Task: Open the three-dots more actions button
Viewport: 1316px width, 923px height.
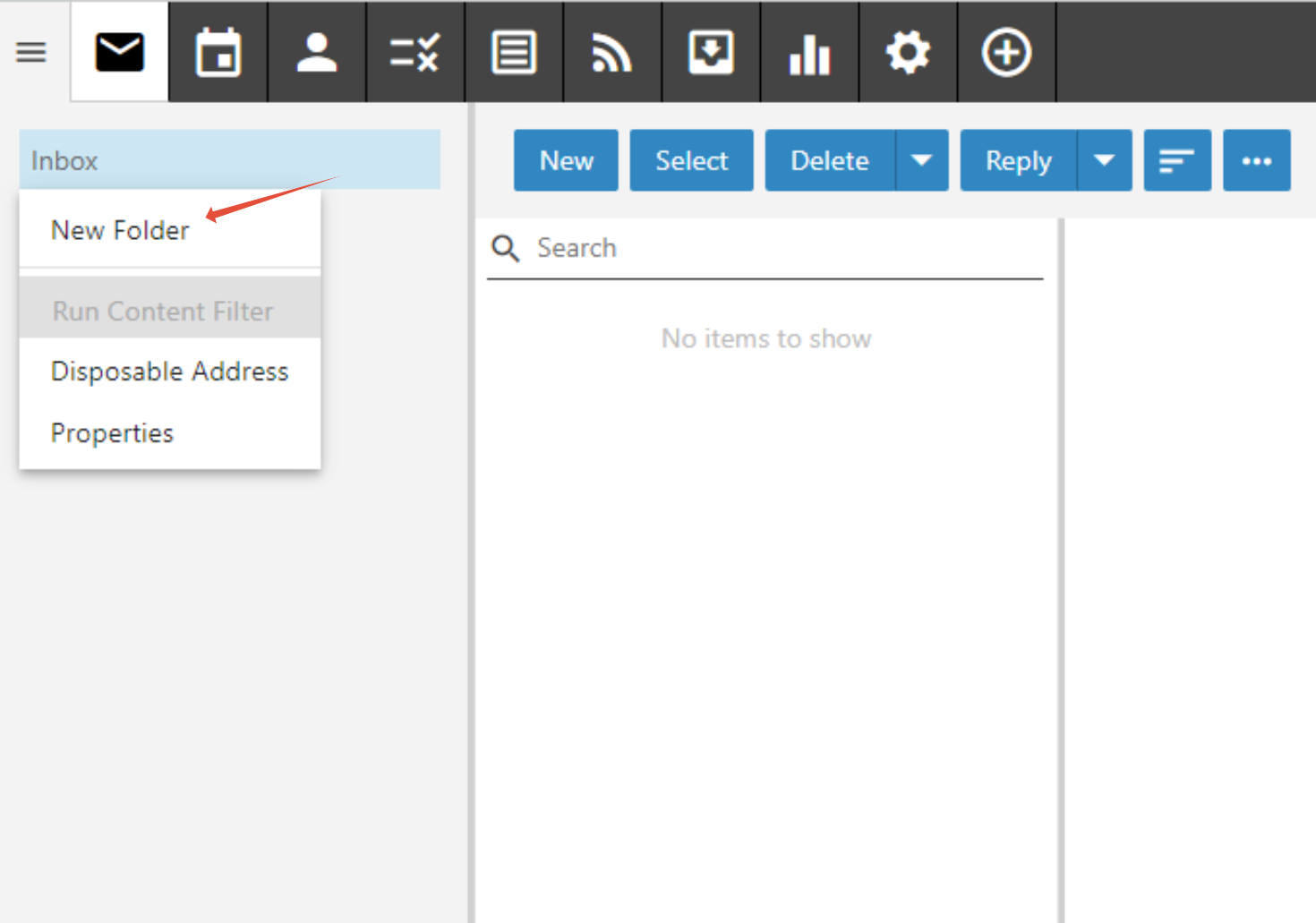Action: pyautogui.click(x=1257, y=160)
